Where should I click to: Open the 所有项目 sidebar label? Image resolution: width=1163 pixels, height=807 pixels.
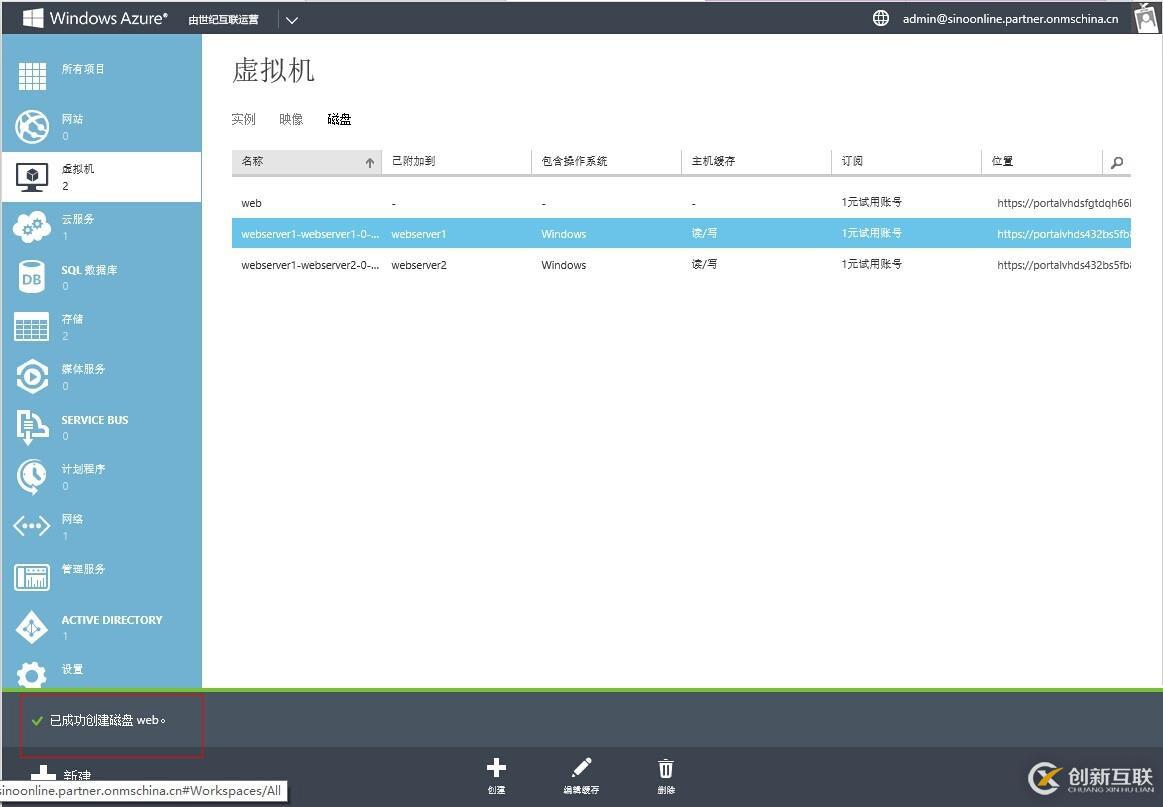click(83, 69)
